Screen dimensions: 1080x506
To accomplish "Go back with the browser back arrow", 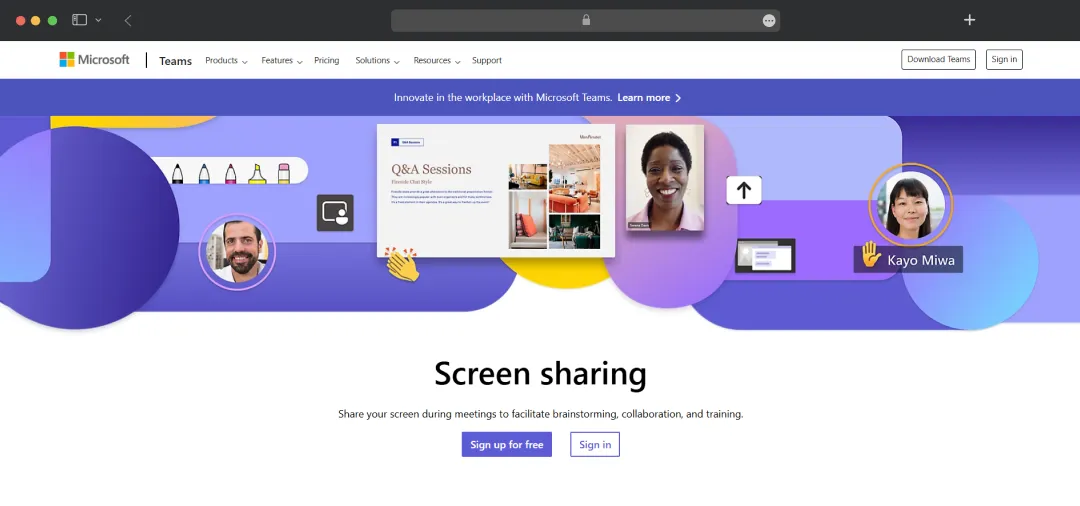I will click(x=128, y=21).
